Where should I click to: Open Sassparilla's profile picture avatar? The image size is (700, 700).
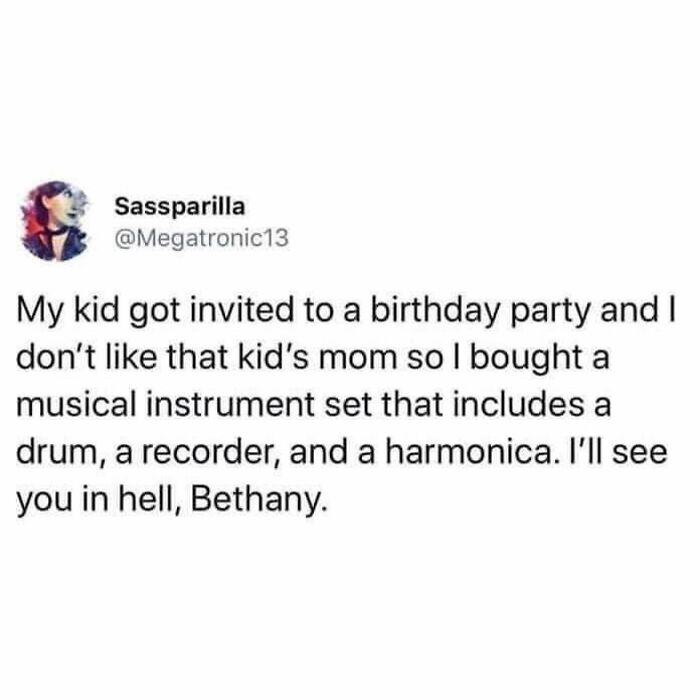point(55,221)
